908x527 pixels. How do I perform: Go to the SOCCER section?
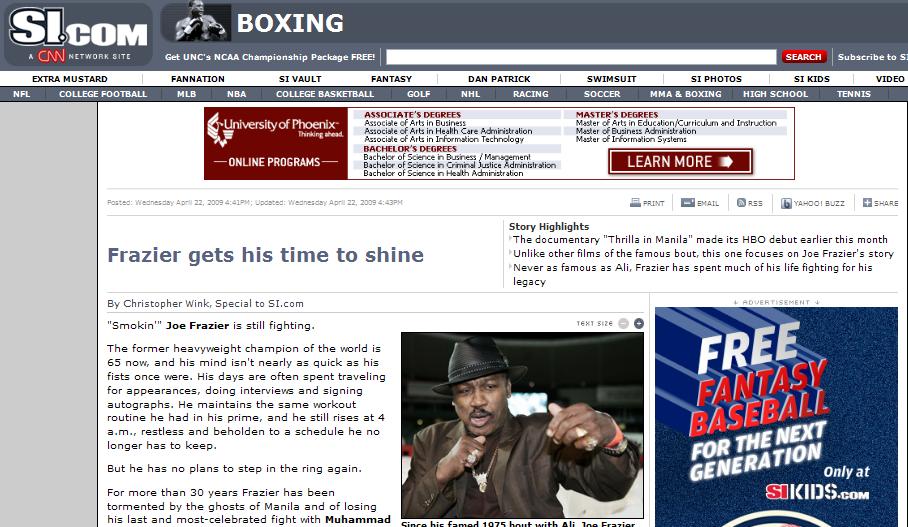pyautogui.click(x=602, y=94)
